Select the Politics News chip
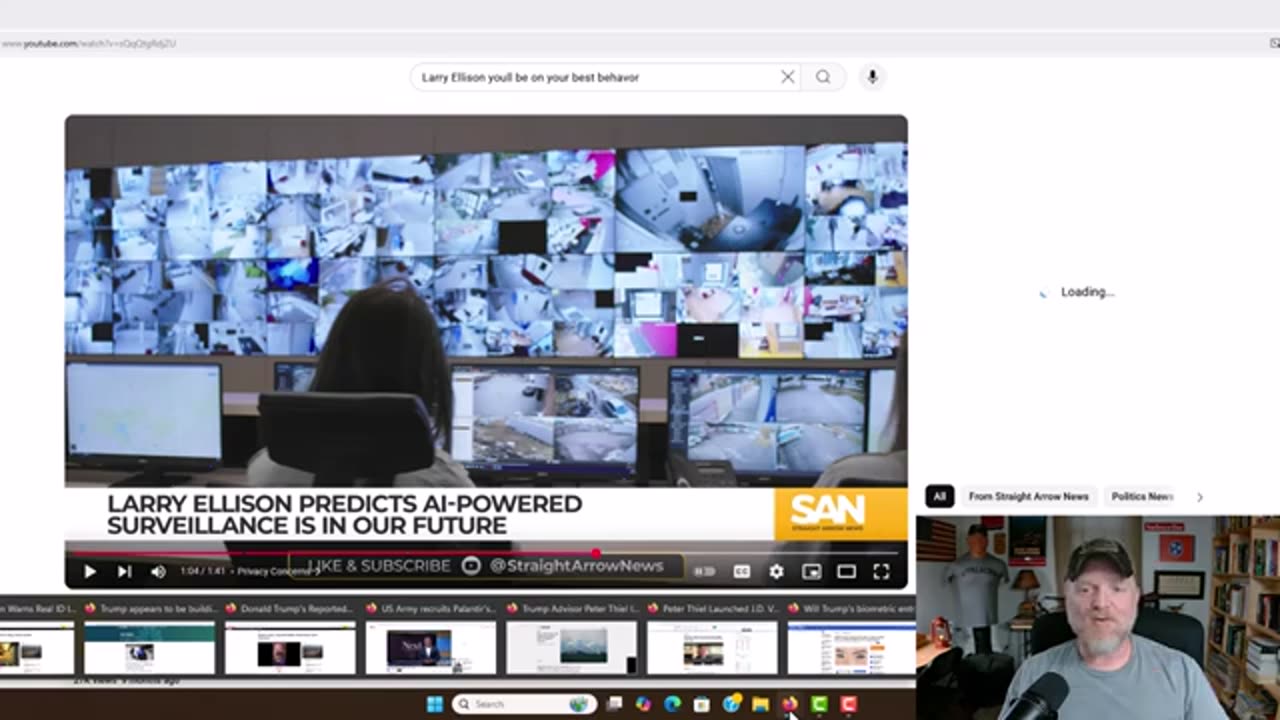The image size is (1280, 720). [1141, 496]
